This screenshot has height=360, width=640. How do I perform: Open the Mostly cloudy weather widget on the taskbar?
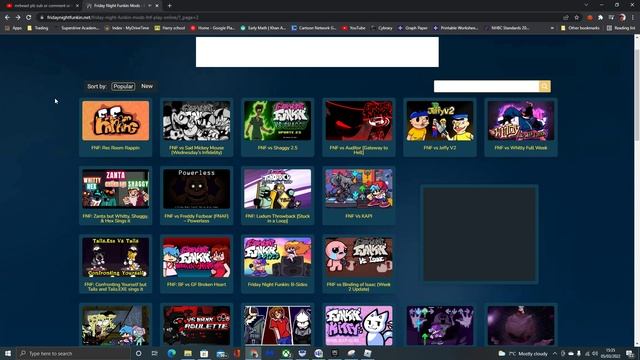pos(523,353)
